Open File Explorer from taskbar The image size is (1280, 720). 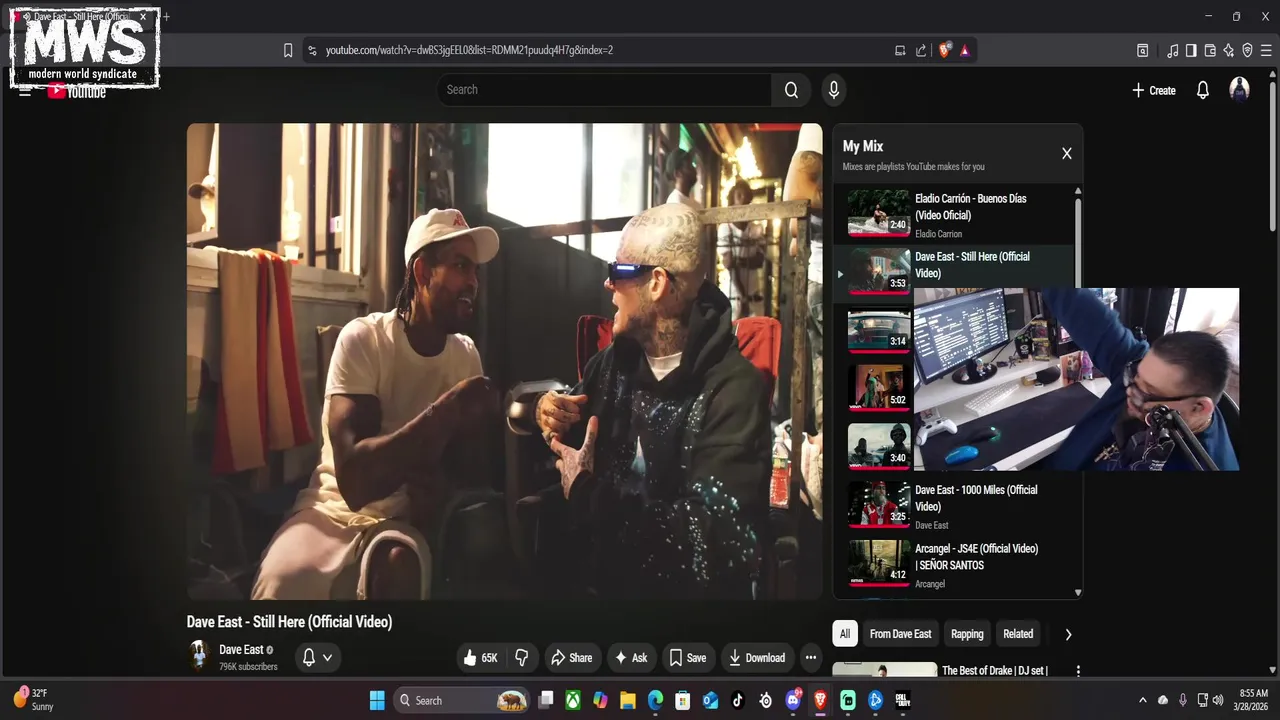point(627,700)
